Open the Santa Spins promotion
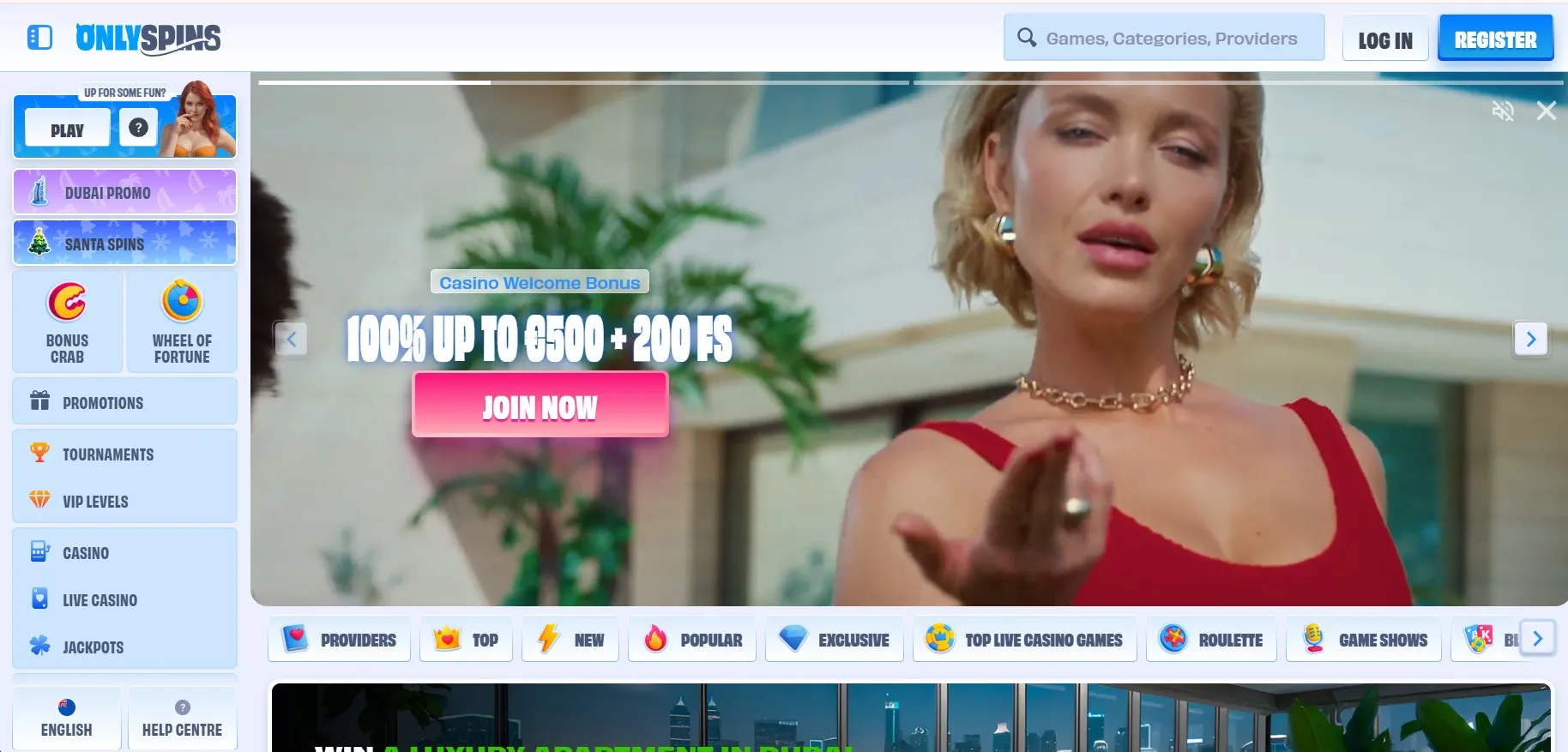The width and height of the screenshot is (1568, 752). [x=124, y=243]
